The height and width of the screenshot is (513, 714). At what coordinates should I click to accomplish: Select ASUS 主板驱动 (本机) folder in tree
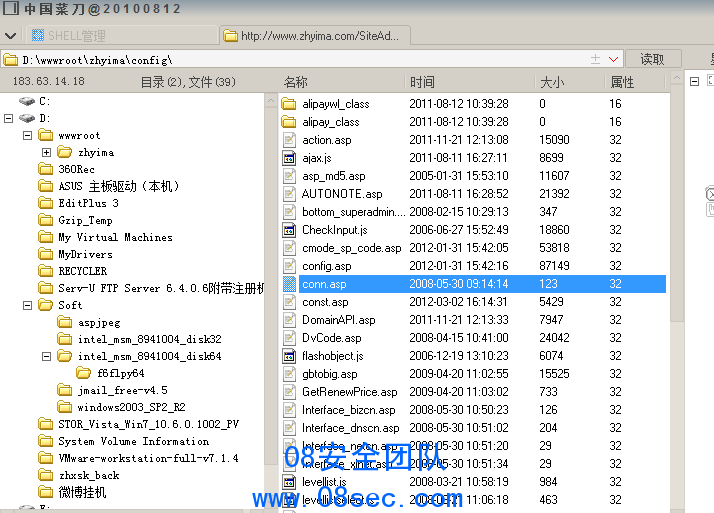[118, 186]
